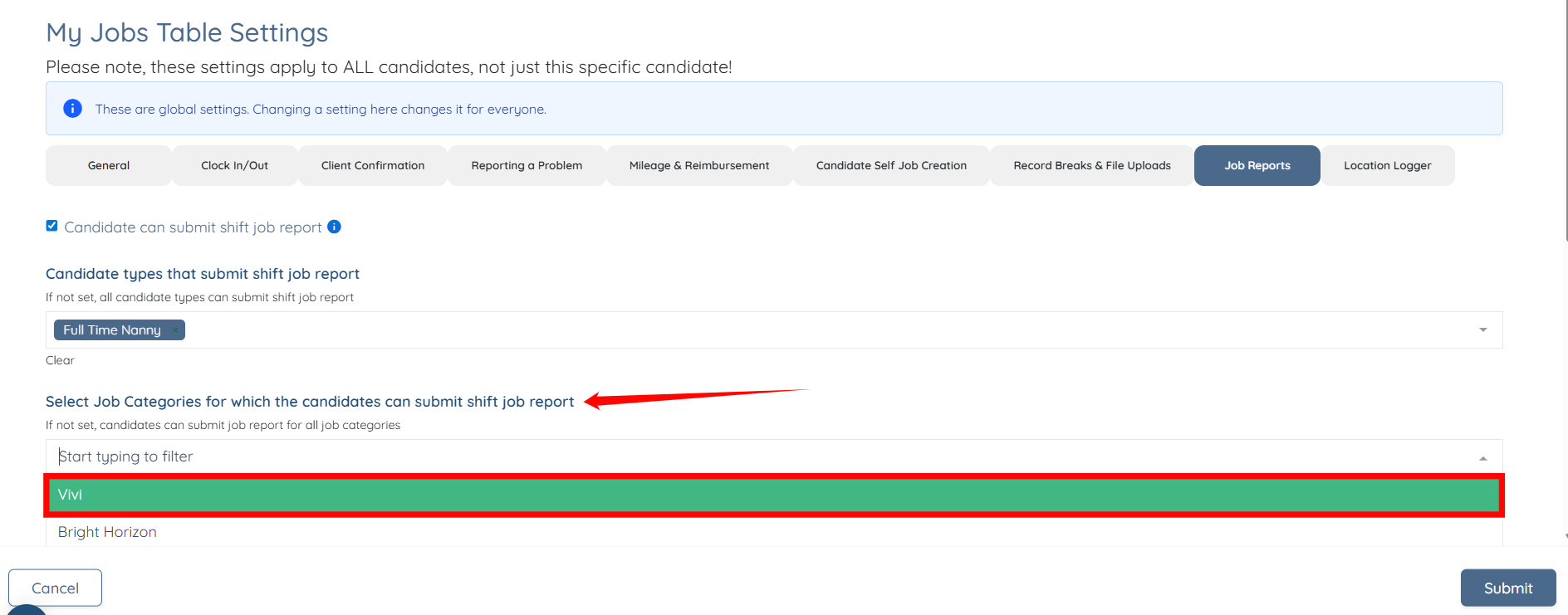Collapse the job categories dropdown arrow

(1482, 458)
